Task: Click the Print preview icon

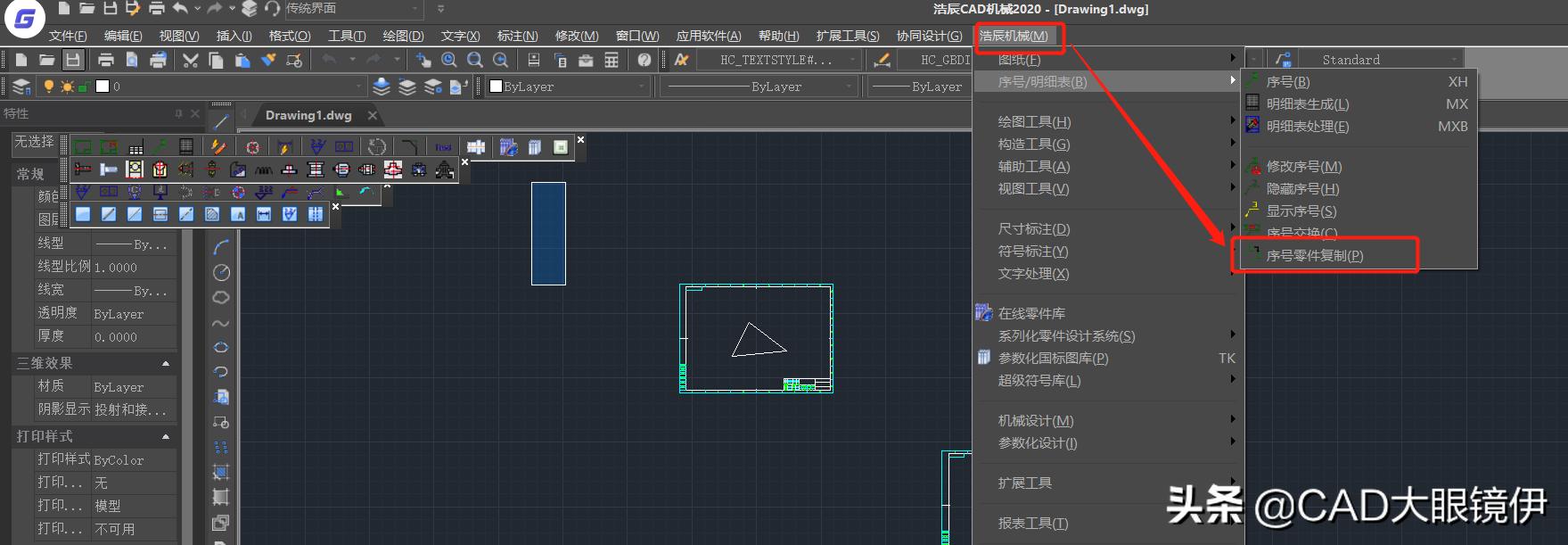Action: pos(132,60)
